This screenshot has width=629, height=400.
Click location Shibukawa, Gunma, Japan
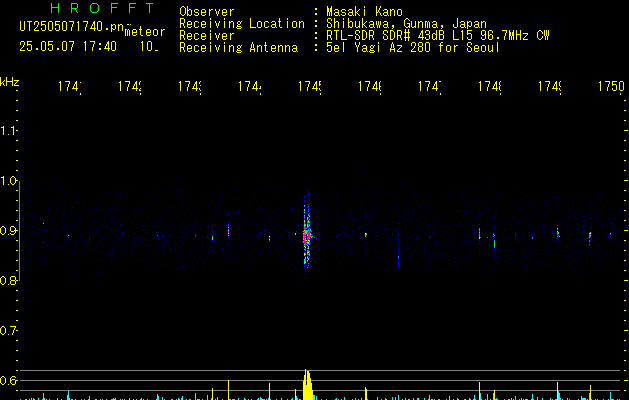coord(406,24)
